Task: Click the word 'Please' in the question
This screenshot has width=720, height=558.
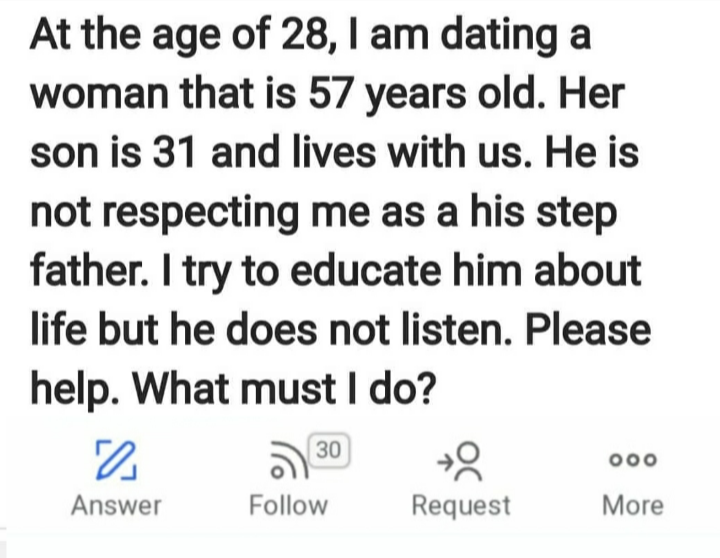Action: [x=588, y=330]
